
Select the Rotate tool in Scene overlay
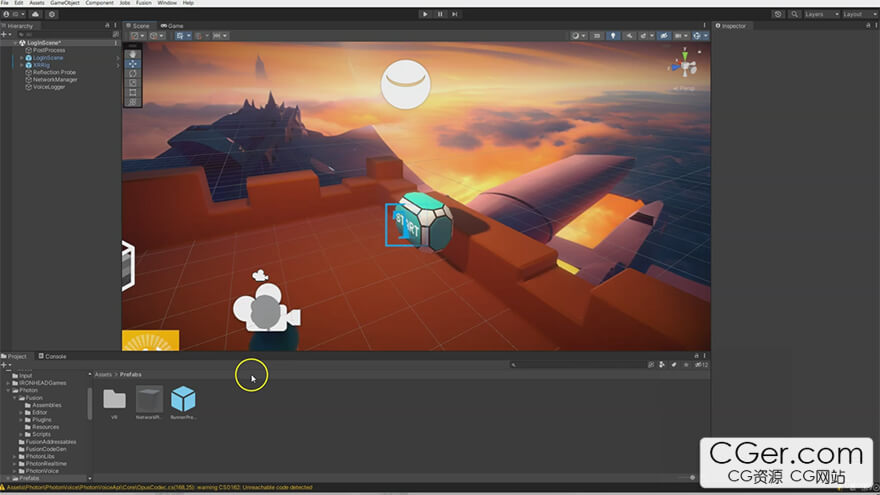coord(133,73)
